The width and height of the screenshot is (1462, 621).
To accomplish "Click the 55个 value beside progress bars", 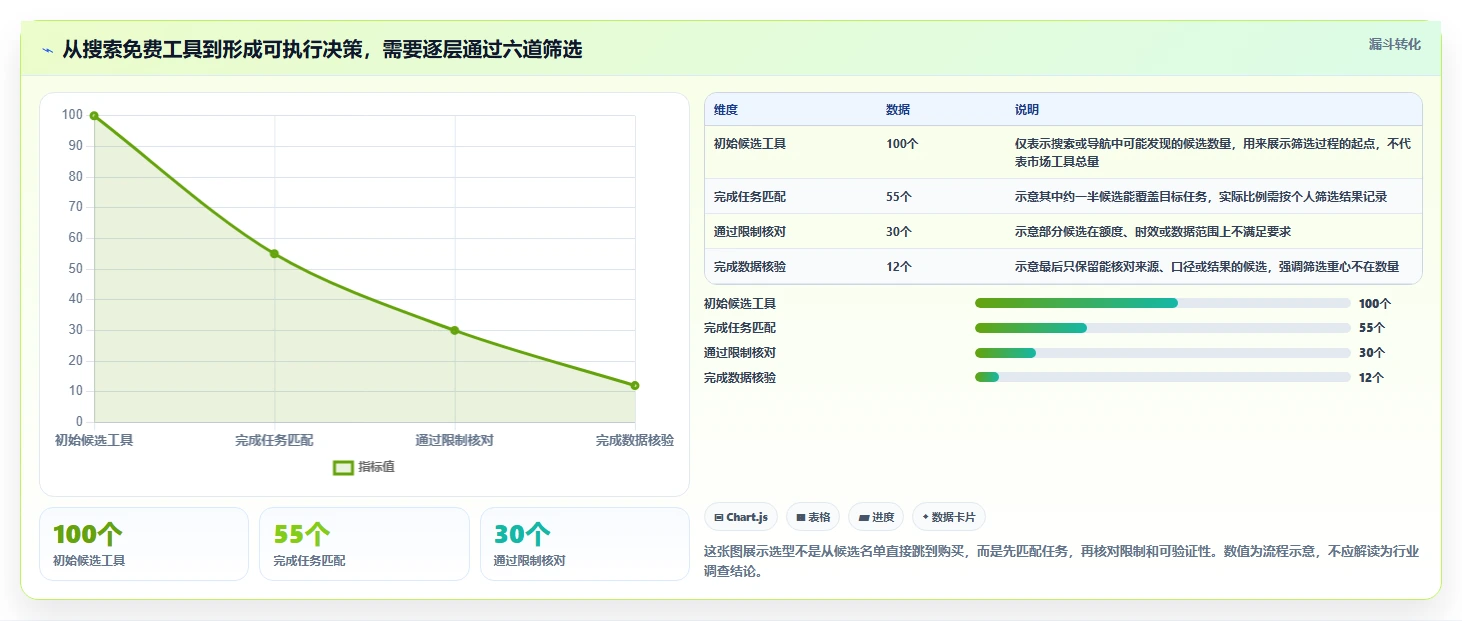I will click(1372, 328).
